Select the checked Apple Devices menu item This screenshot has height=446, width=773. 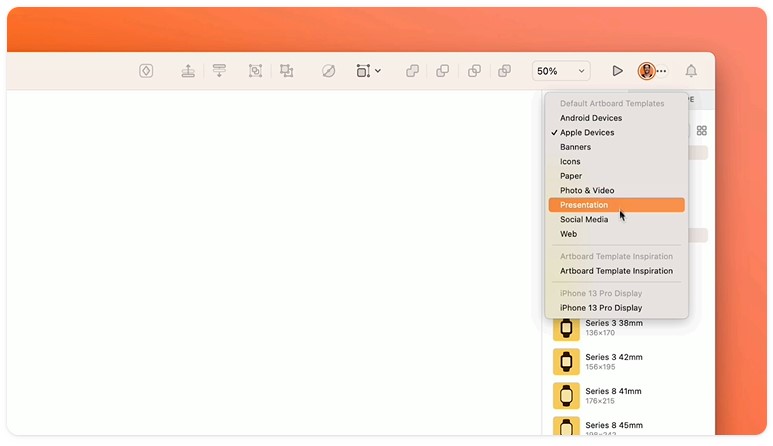(x=616, y=133)
